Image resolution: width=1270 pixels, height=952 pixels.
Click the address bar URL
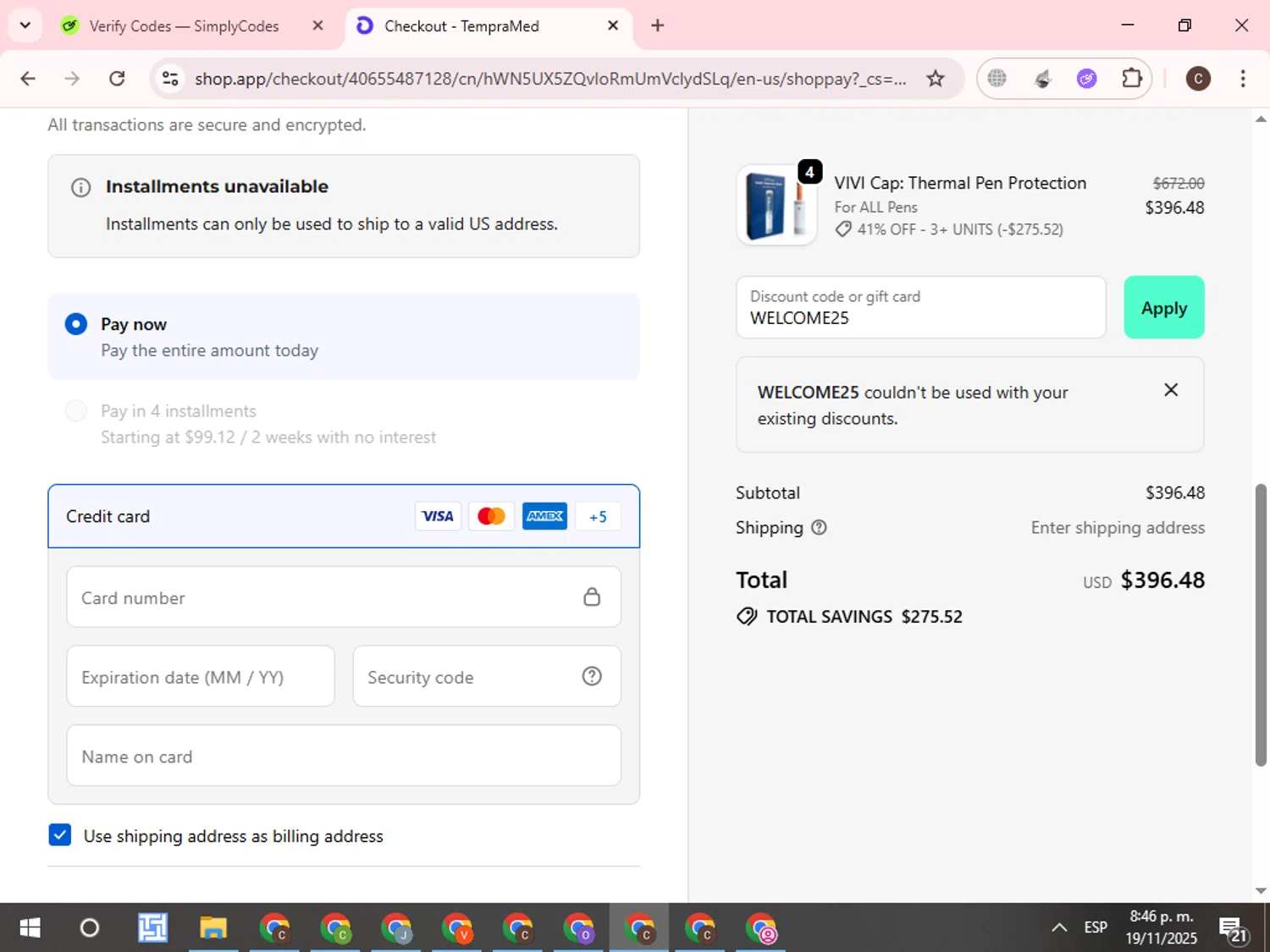pos(550,79)
